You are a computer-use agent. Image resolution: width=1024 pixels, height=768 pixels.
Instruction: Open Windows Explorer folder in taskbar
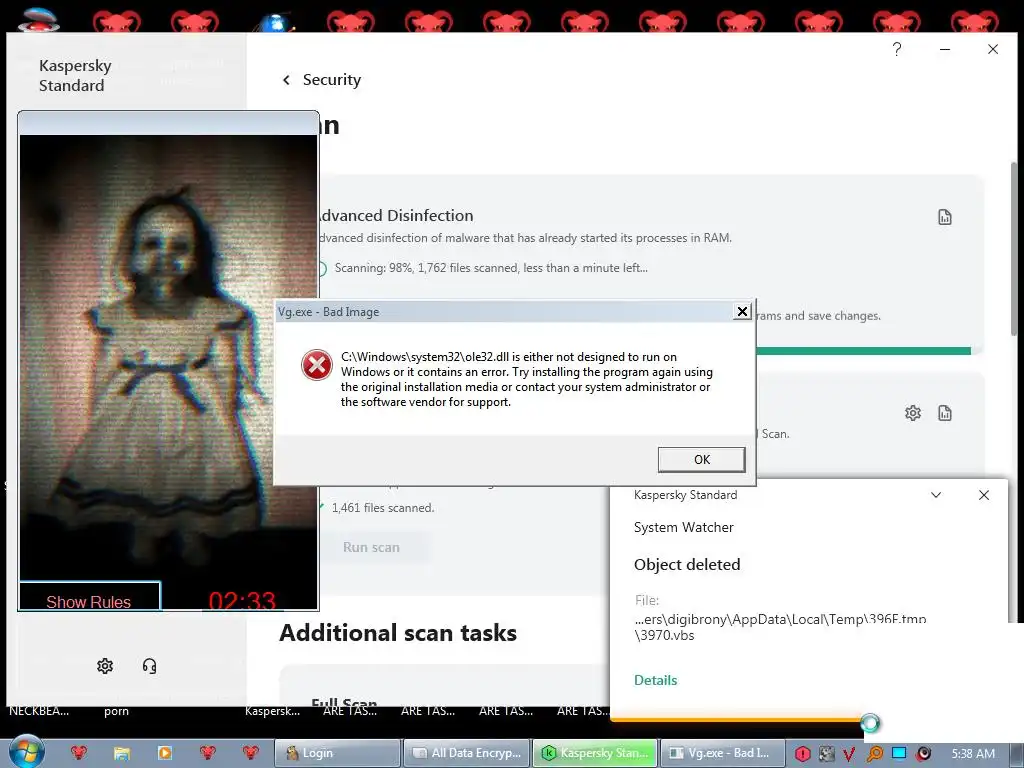pyautogui.click(x=121, y=753)
